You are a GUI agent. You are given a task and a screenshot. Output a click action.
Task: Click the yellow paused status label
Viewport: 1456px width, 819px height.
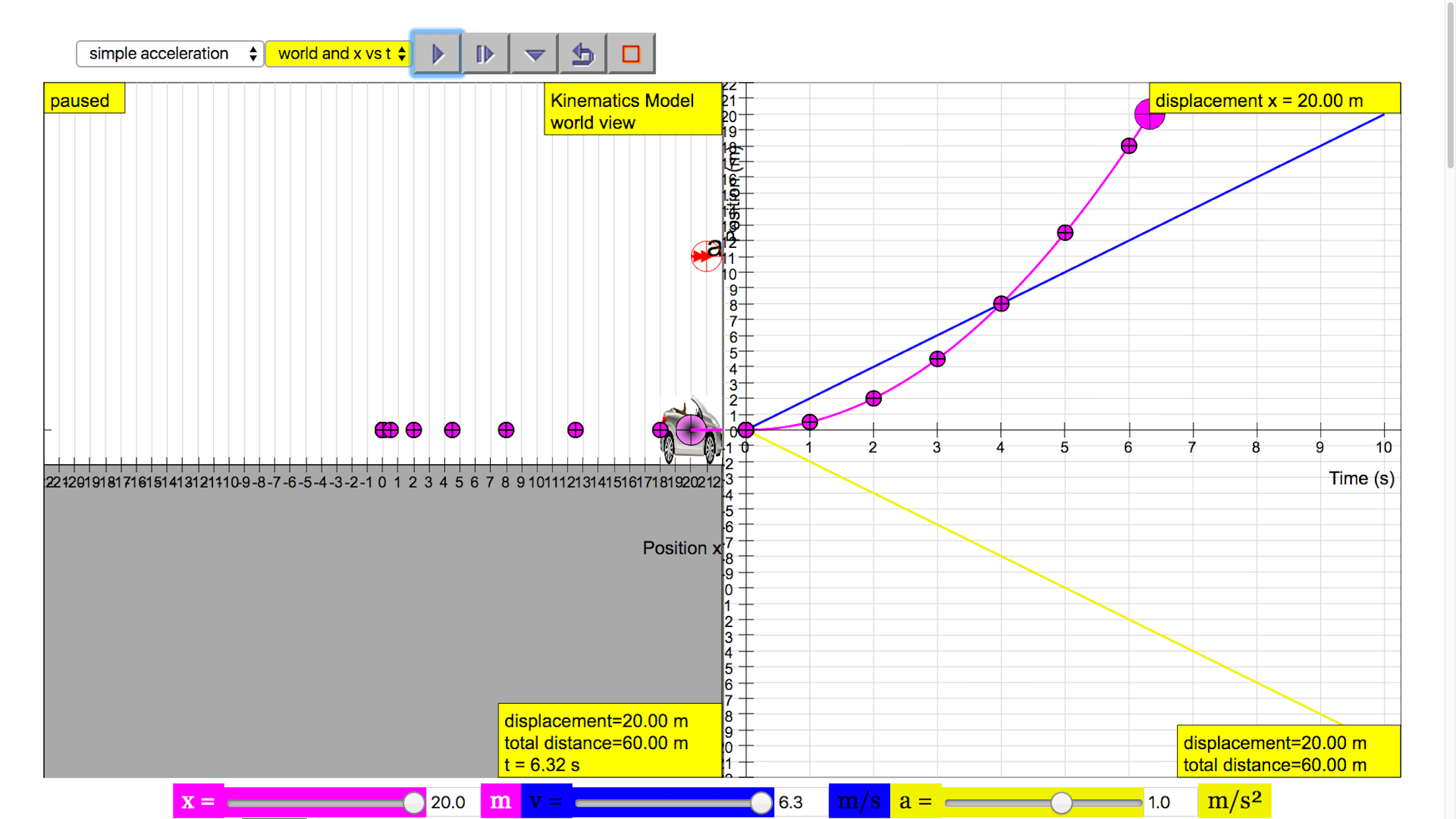click(x=84, y=99)
